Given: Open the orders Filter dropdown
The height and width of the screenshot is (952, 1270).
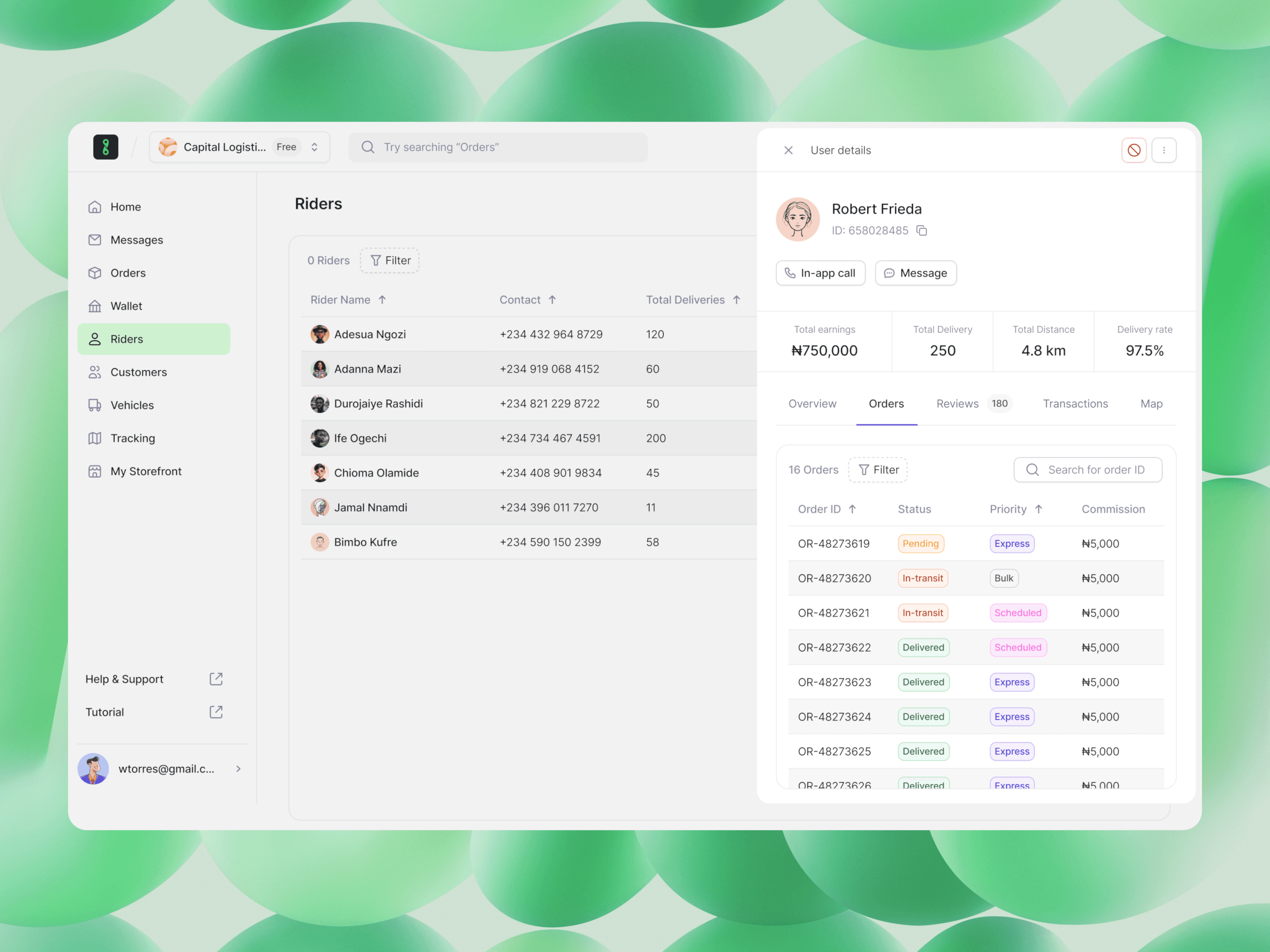Looking at the screenshot, I should (x=878, y=470).
